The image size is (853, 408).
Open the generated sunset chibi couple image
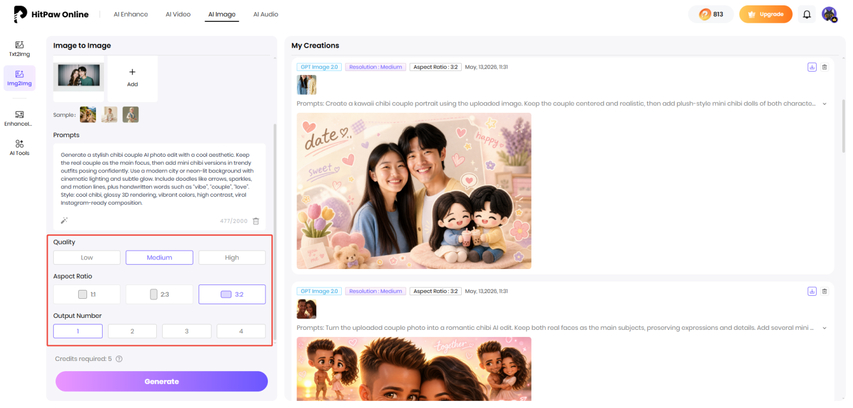point(414,369)
